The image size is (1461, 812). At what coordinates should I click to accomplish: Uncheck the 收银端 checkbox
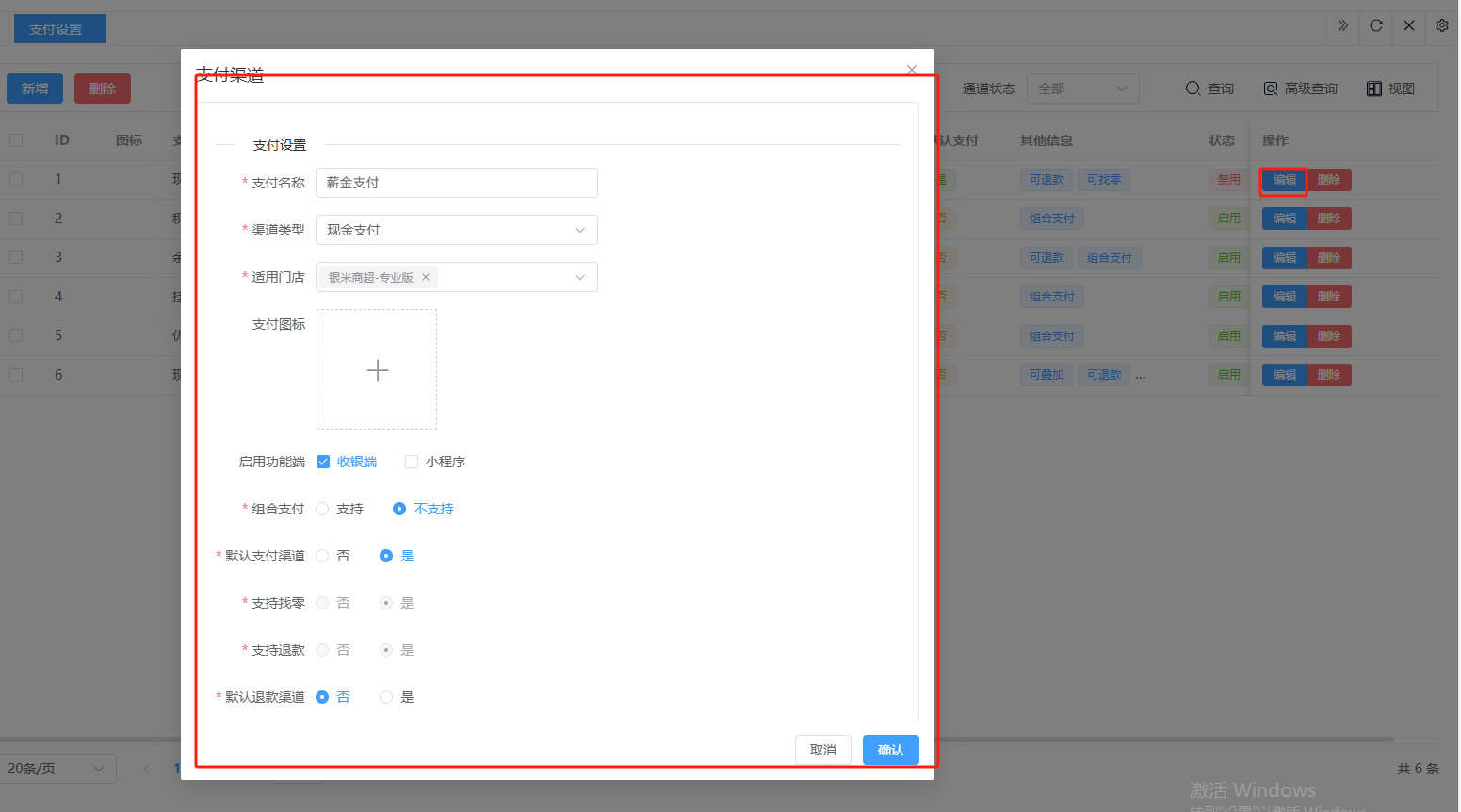pyautogui.click(x=323, y=462)
